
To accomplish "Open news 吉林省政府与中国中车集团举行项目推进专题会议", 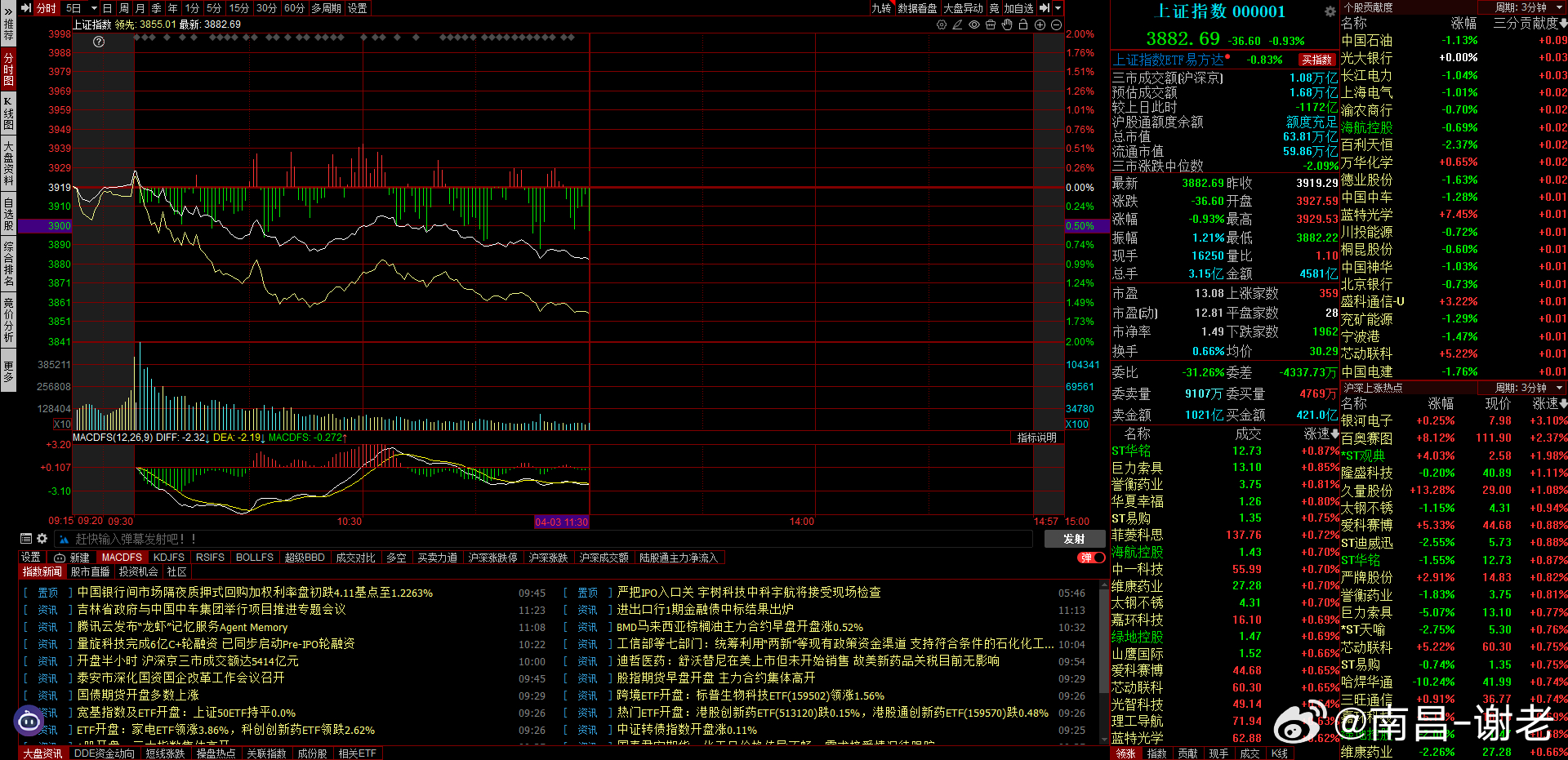I will pos(212,610).
